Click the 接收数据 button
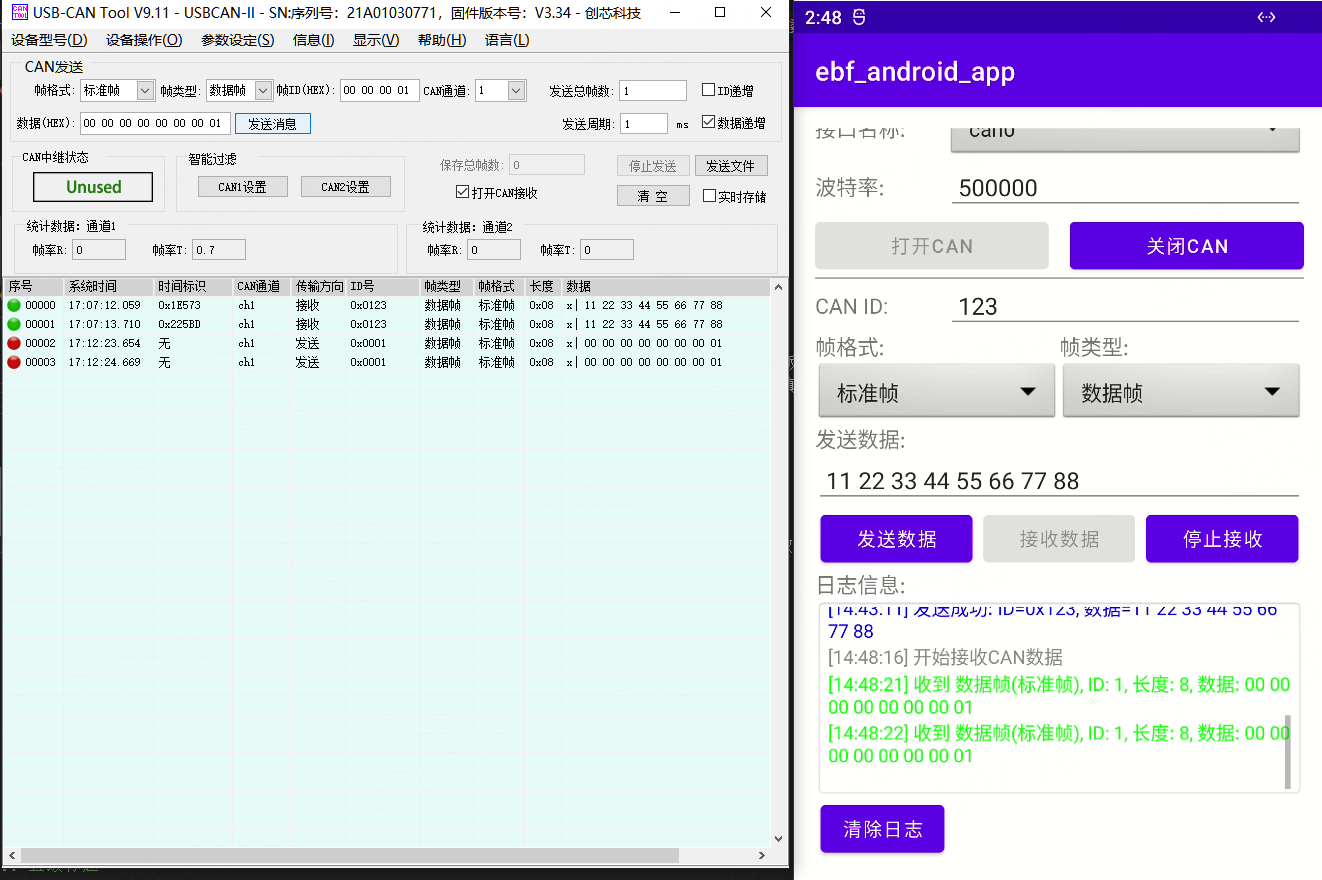This screenshot has height=880, width=1322. click(x=1059, y=539)
